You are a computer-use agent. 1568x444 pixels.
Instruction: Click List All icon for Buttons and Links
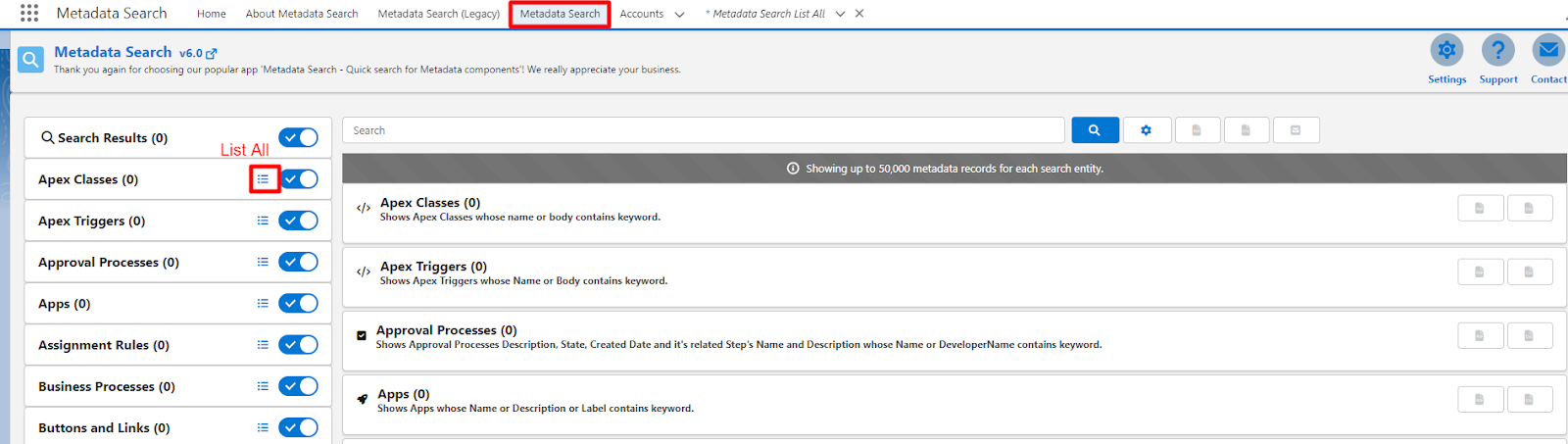(263, 427)
